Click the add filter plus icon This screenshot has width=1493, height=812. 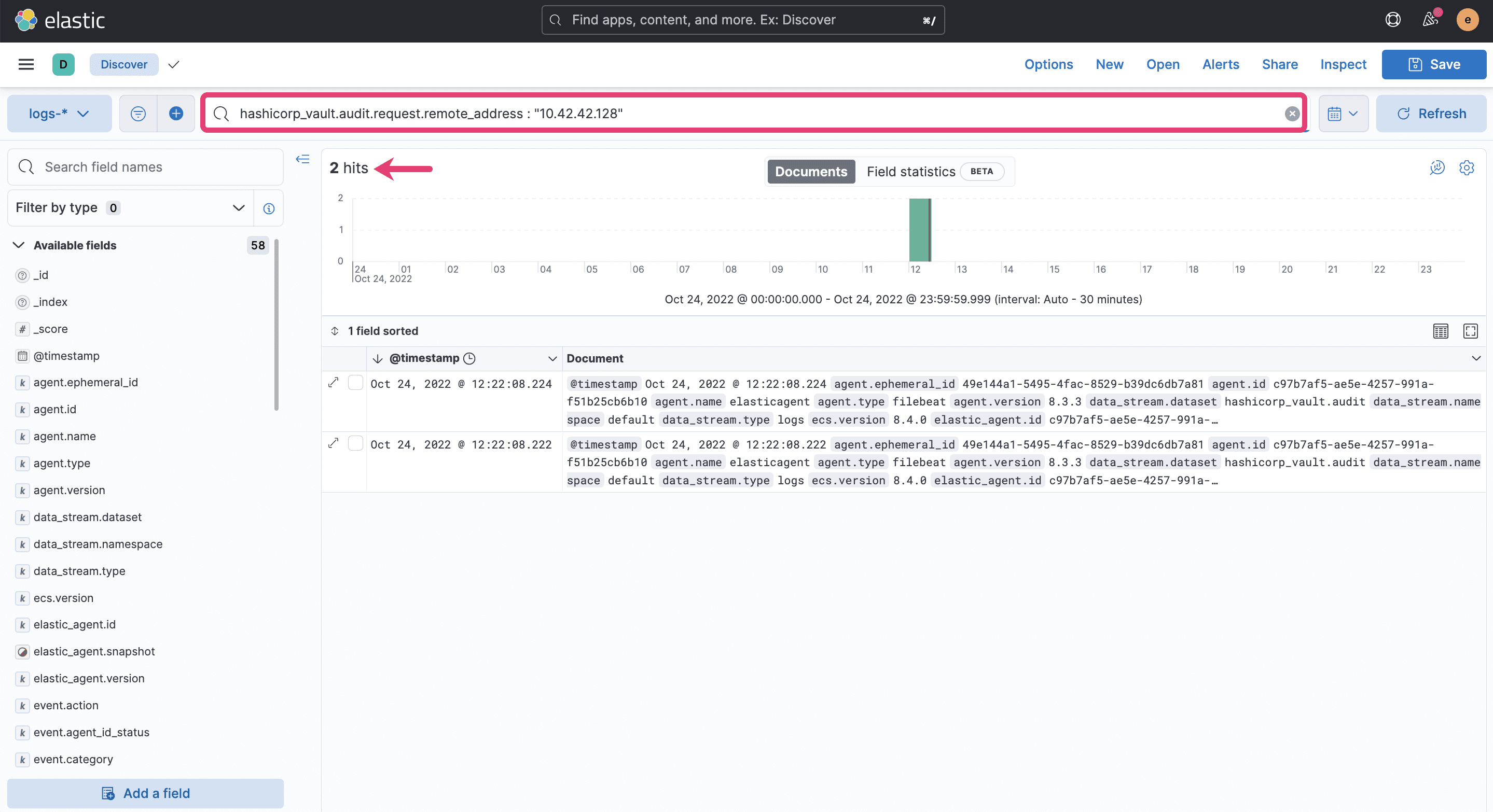pyautogui.click(x=175, y=113)
